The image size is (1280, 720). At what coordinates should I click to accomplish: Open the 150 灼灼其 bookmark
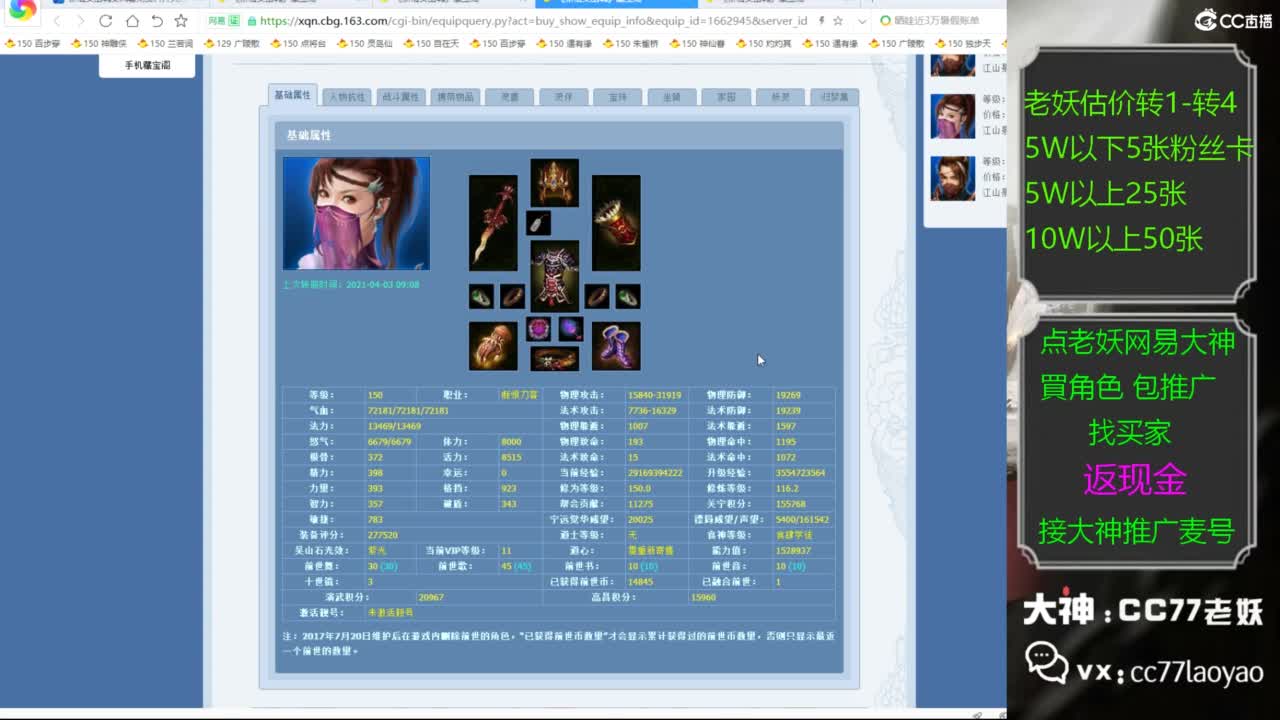(763, 43)
